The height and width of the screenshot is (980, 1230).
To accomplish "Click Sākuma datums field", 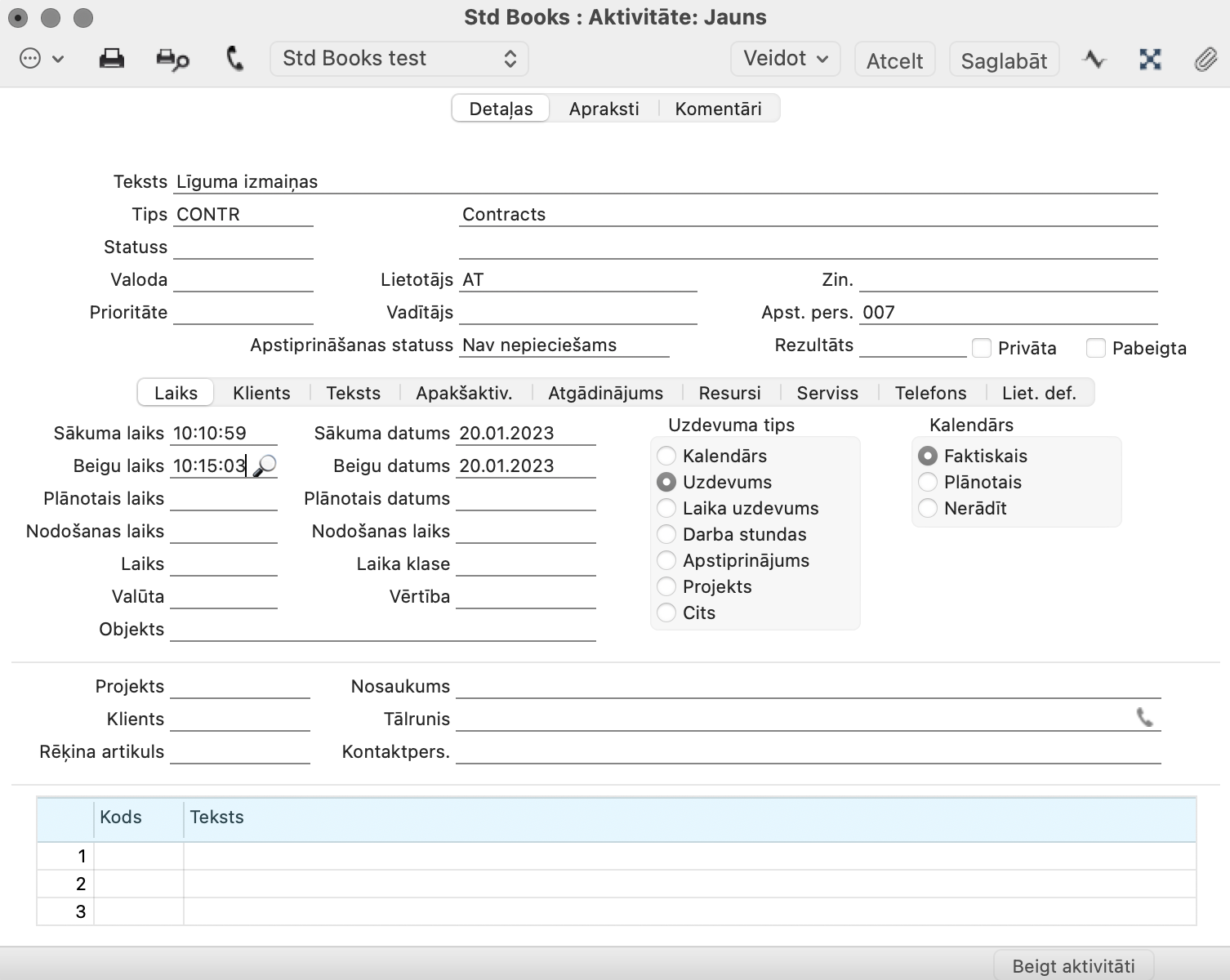I will [526, 433].
